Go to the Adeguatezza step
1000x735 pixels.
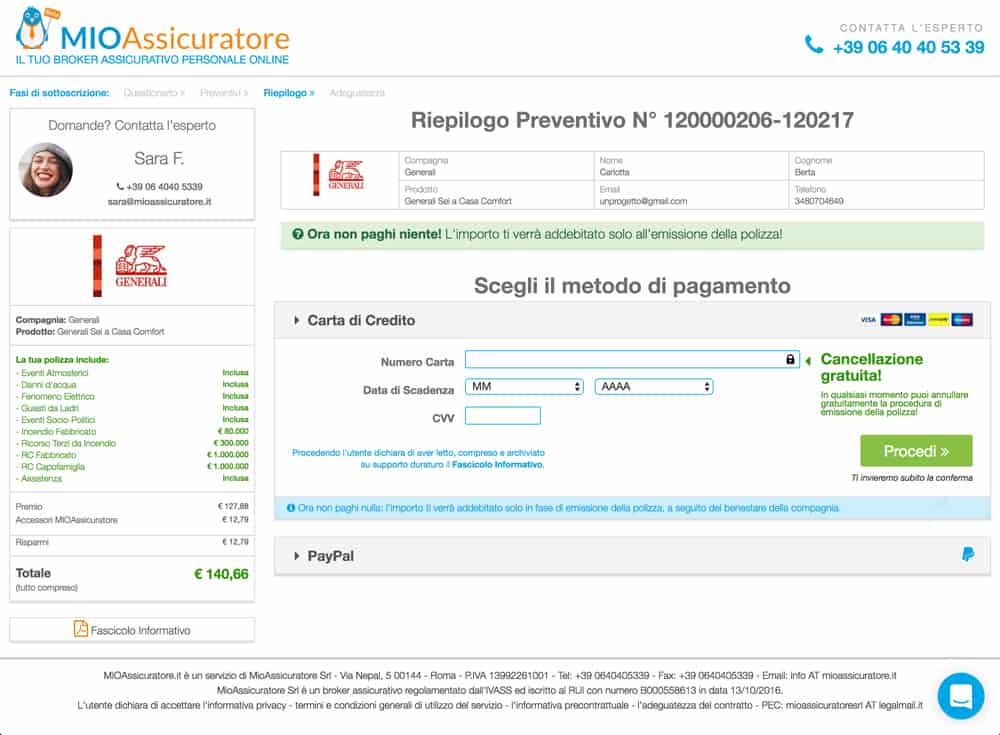click(357, 93)
